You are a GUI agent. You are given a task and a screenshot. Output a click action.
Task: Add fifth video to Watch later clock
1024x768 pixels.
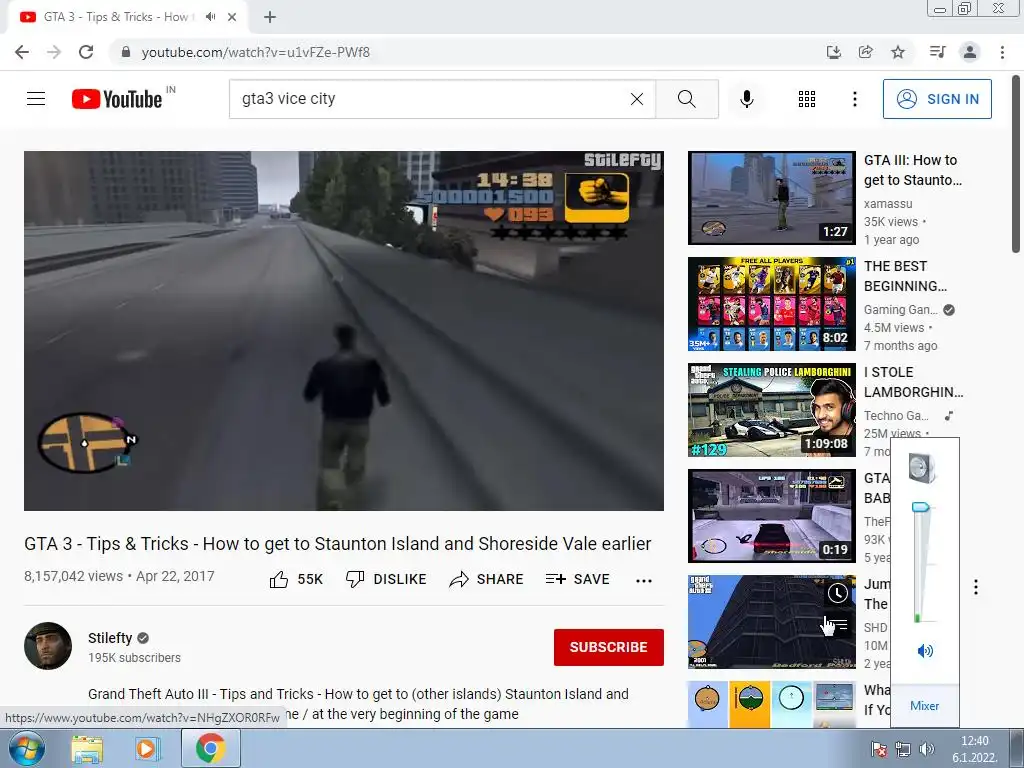tap(837, 593)
